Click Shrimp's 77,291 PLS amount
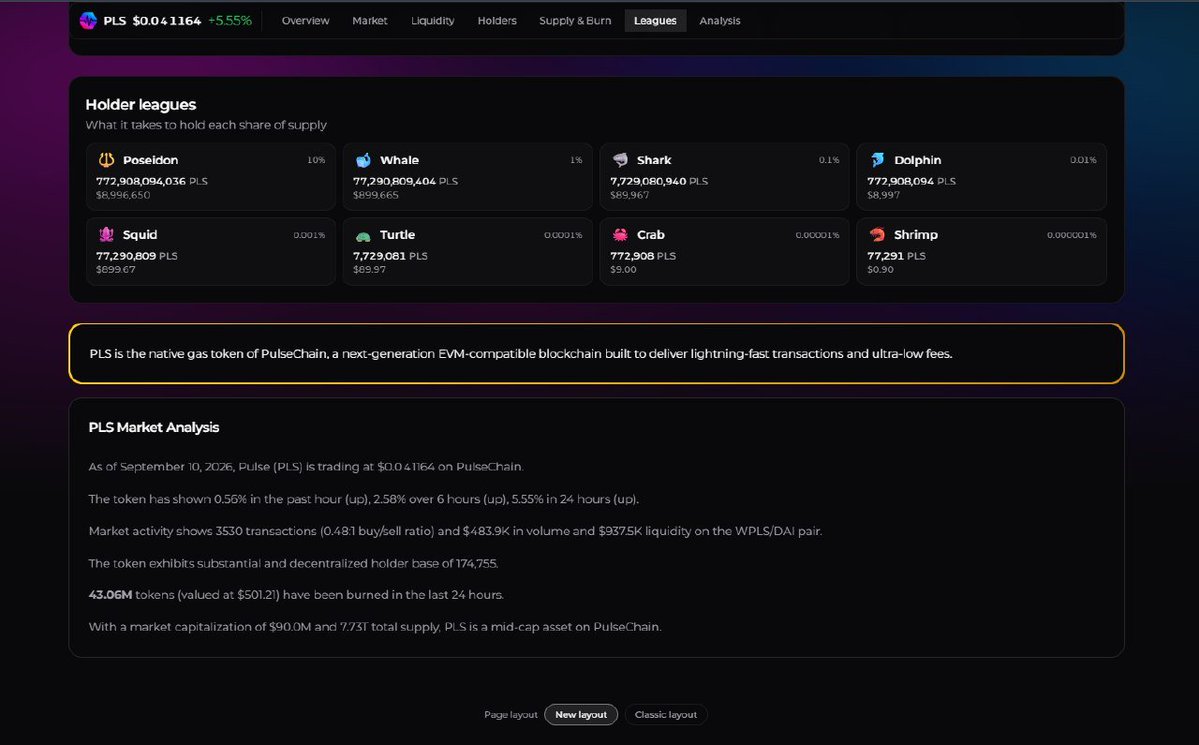The height and width of the screenshot is (745, 1199). point(896,256)
